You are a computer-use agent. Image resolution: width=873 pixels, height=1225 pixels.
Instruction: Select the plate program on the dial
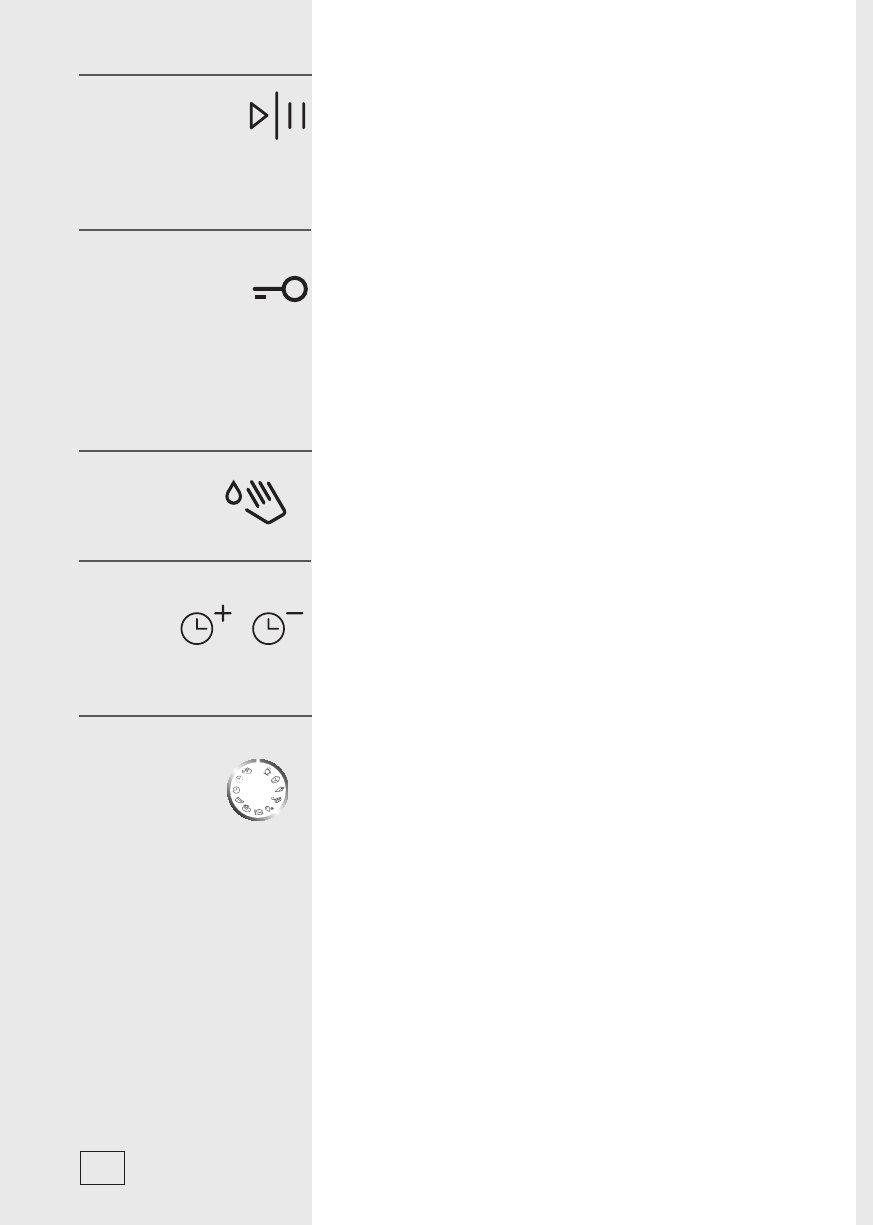point(246,808)
